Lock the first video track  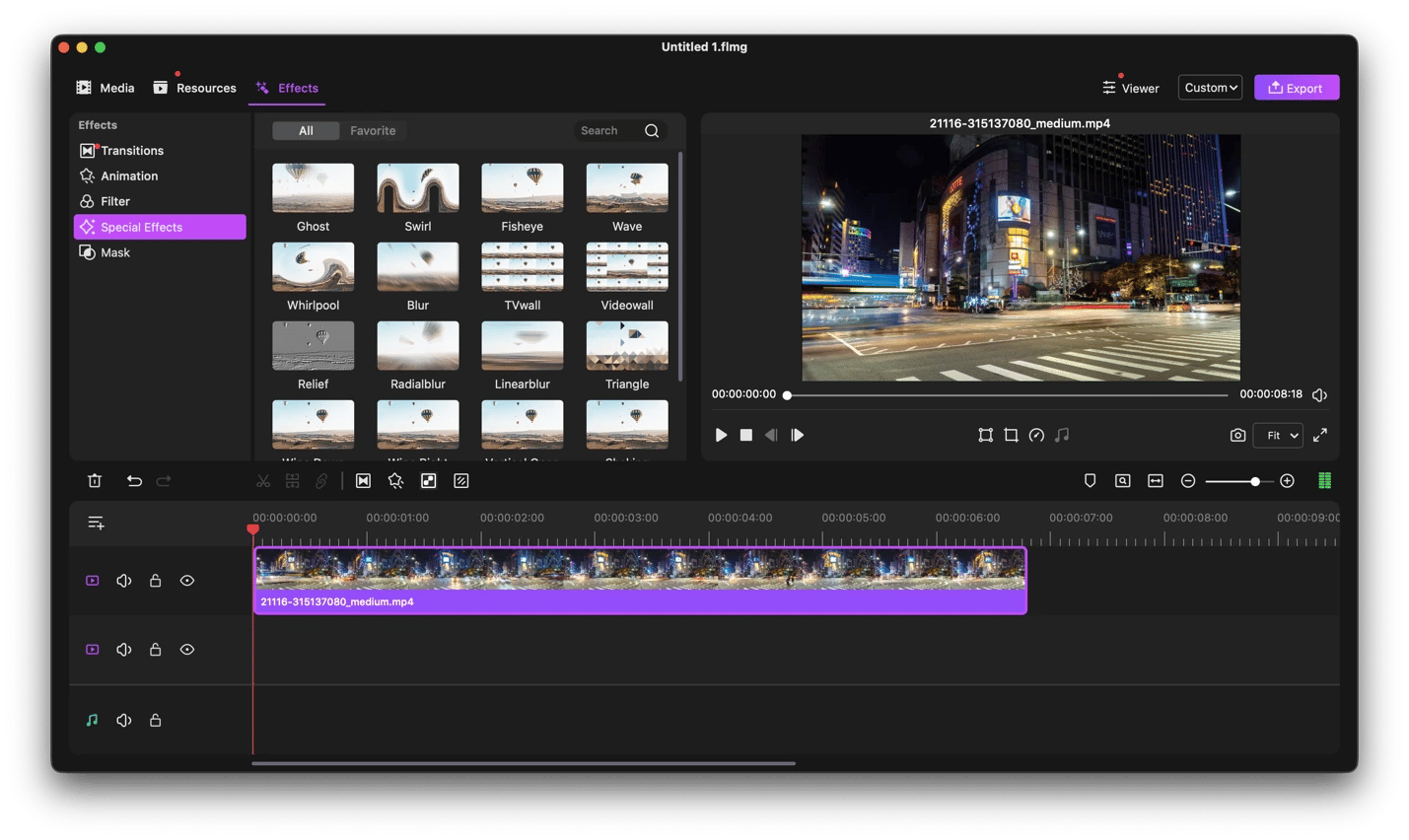[155, 581]
